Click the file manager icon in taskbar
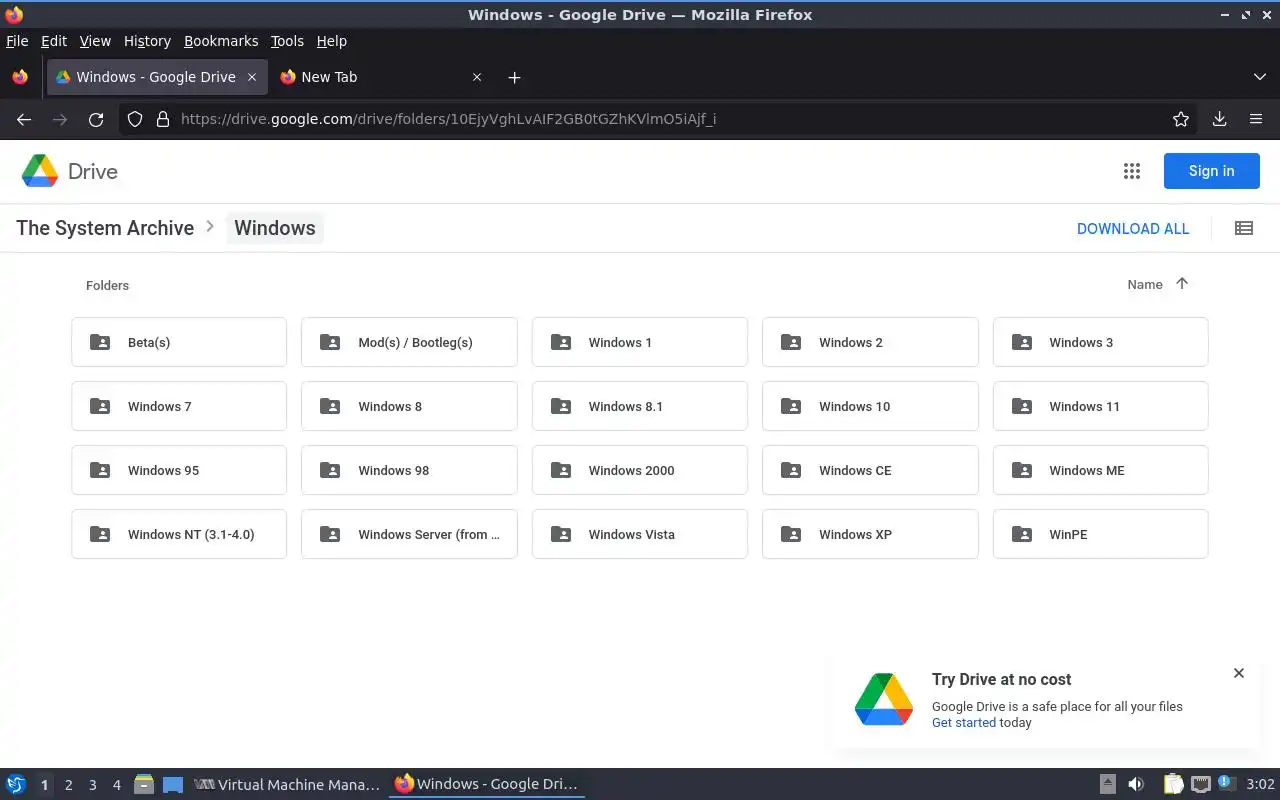The image size is (1280, 800). [x=144, y=785]
